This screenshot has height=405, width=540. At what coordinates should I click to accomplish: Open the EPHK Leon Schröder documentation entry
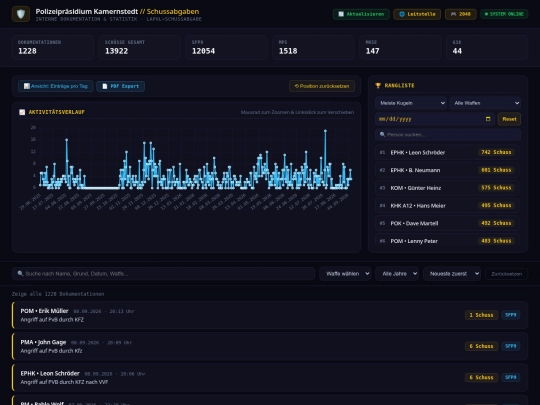pyautogui.click(x=270, y=377)
